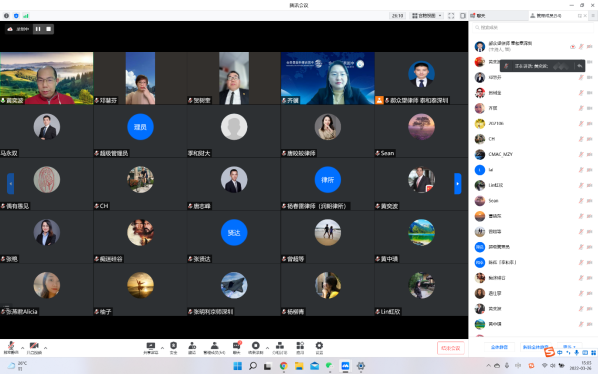This screenshot has height=374, width=598.
Task: Click reply arrow in speaking-now popup
Action: coord(579,66)
